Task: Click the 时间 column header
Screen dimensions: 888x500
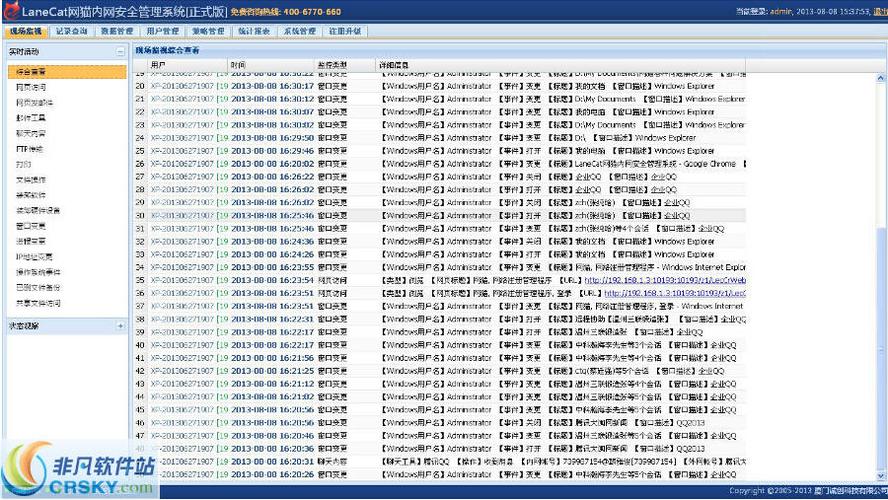Action: [x=272, y=65]
